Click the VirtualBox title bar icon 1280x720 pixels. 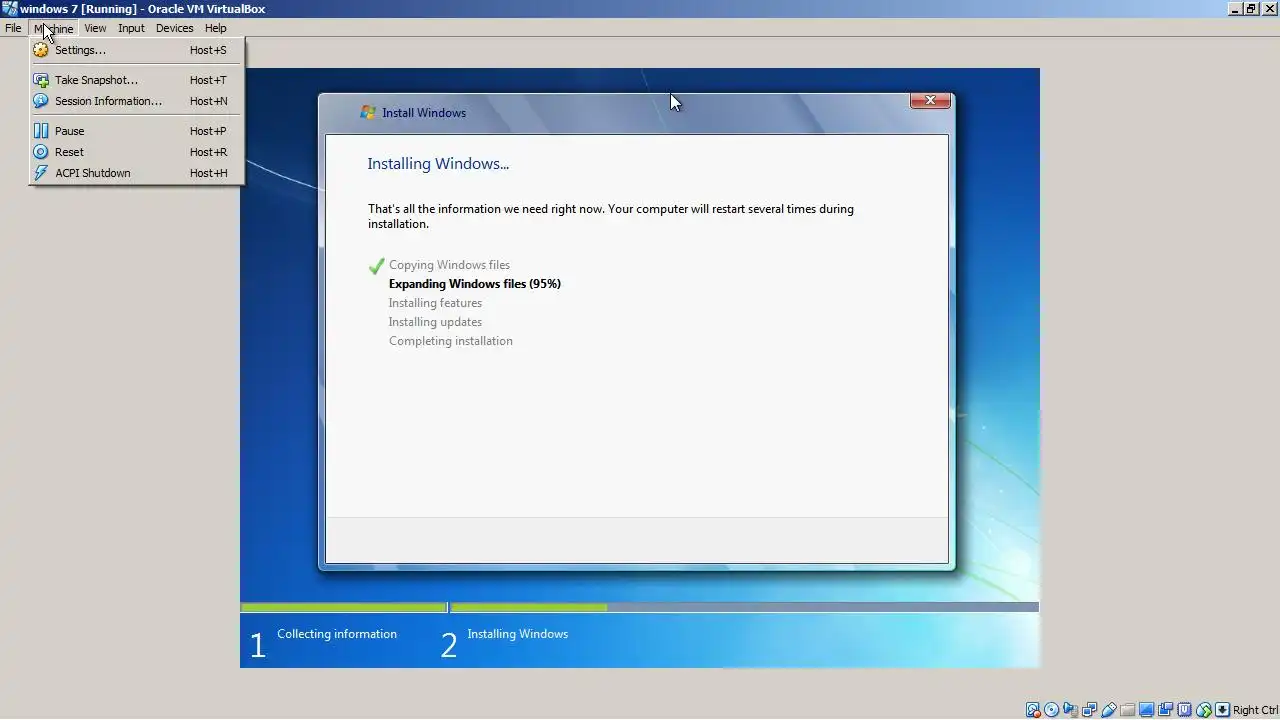pos(9,9)
